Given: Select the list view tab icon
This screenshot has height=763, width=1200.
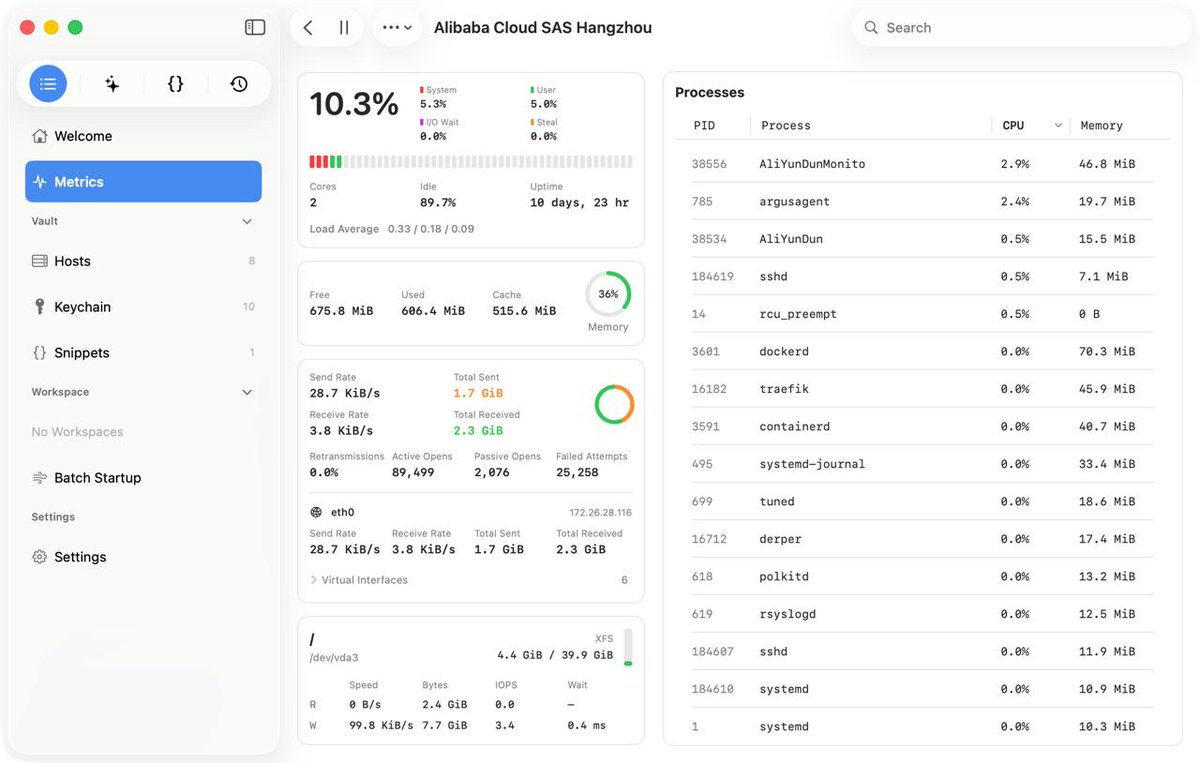Looking at the screenshot, I should [x=48, y=84].
